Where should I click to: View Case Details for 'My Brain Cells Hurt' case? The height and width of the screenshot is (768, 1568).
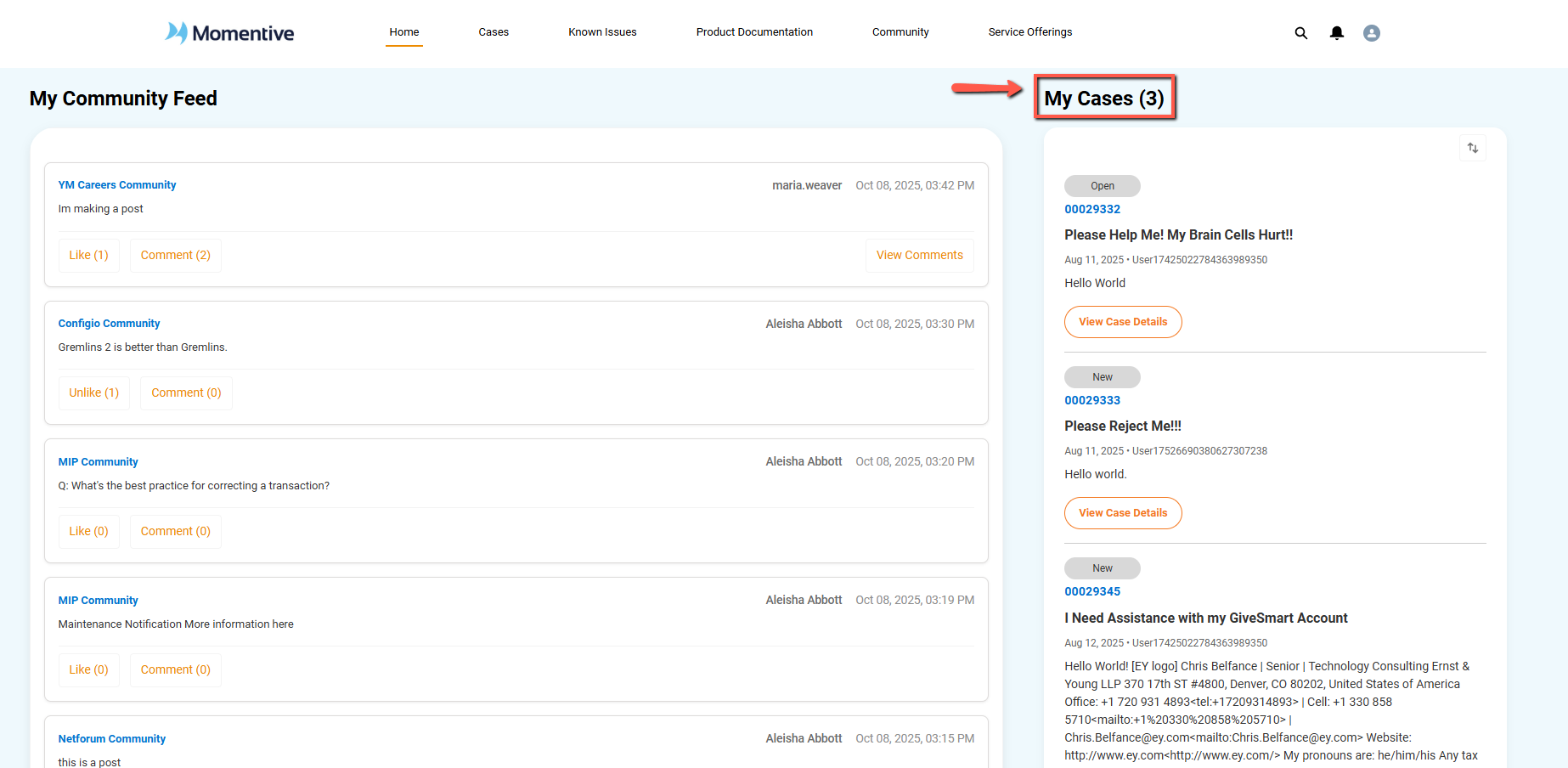(x=1123, y=322)
